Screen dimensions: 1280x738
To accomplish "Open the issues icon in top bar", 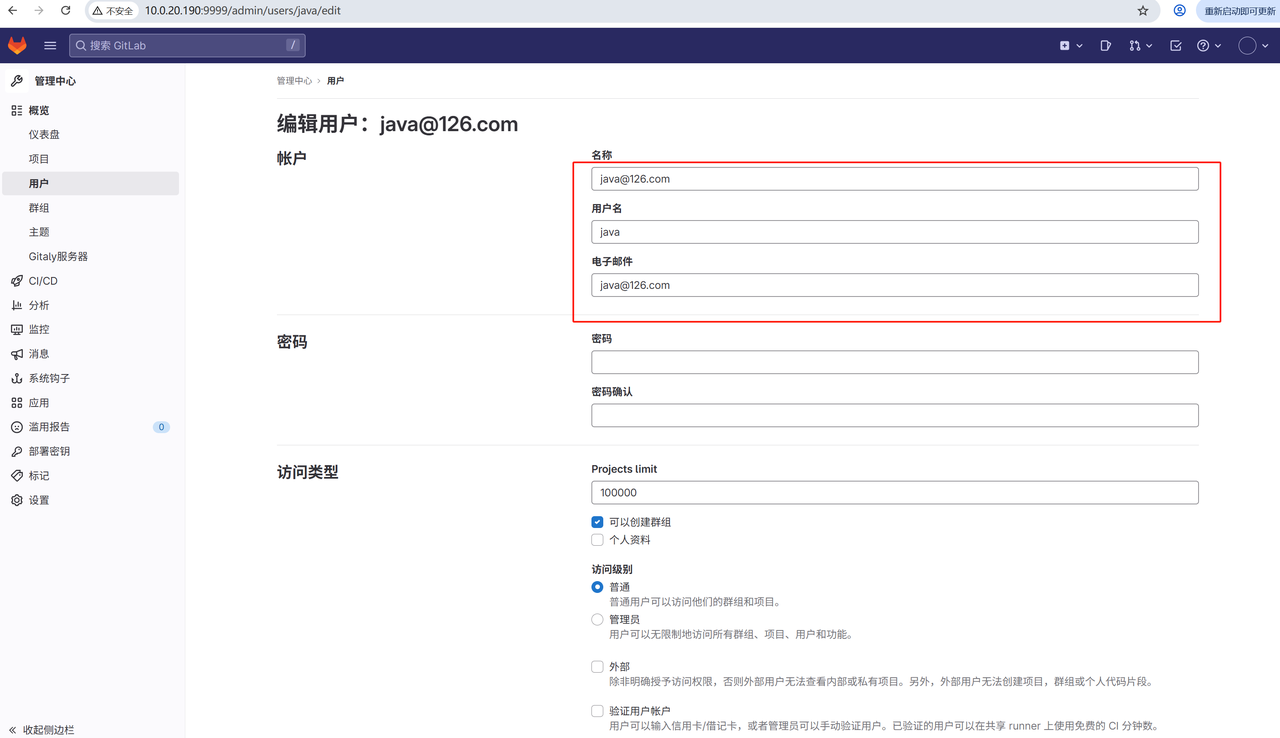I will coord(1105,45).
